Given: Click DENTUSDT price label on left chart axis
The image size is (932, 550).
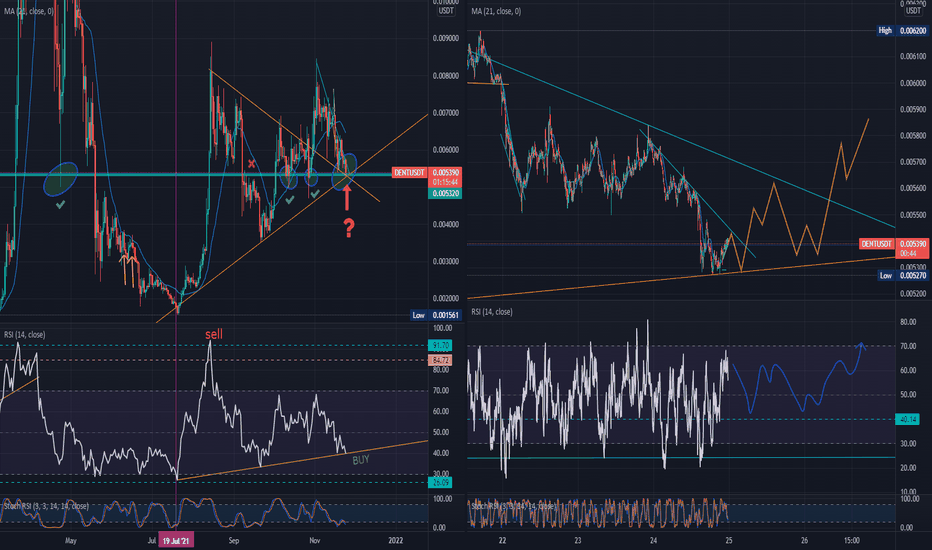Looking at the screenshot, I should pos(410,172).
